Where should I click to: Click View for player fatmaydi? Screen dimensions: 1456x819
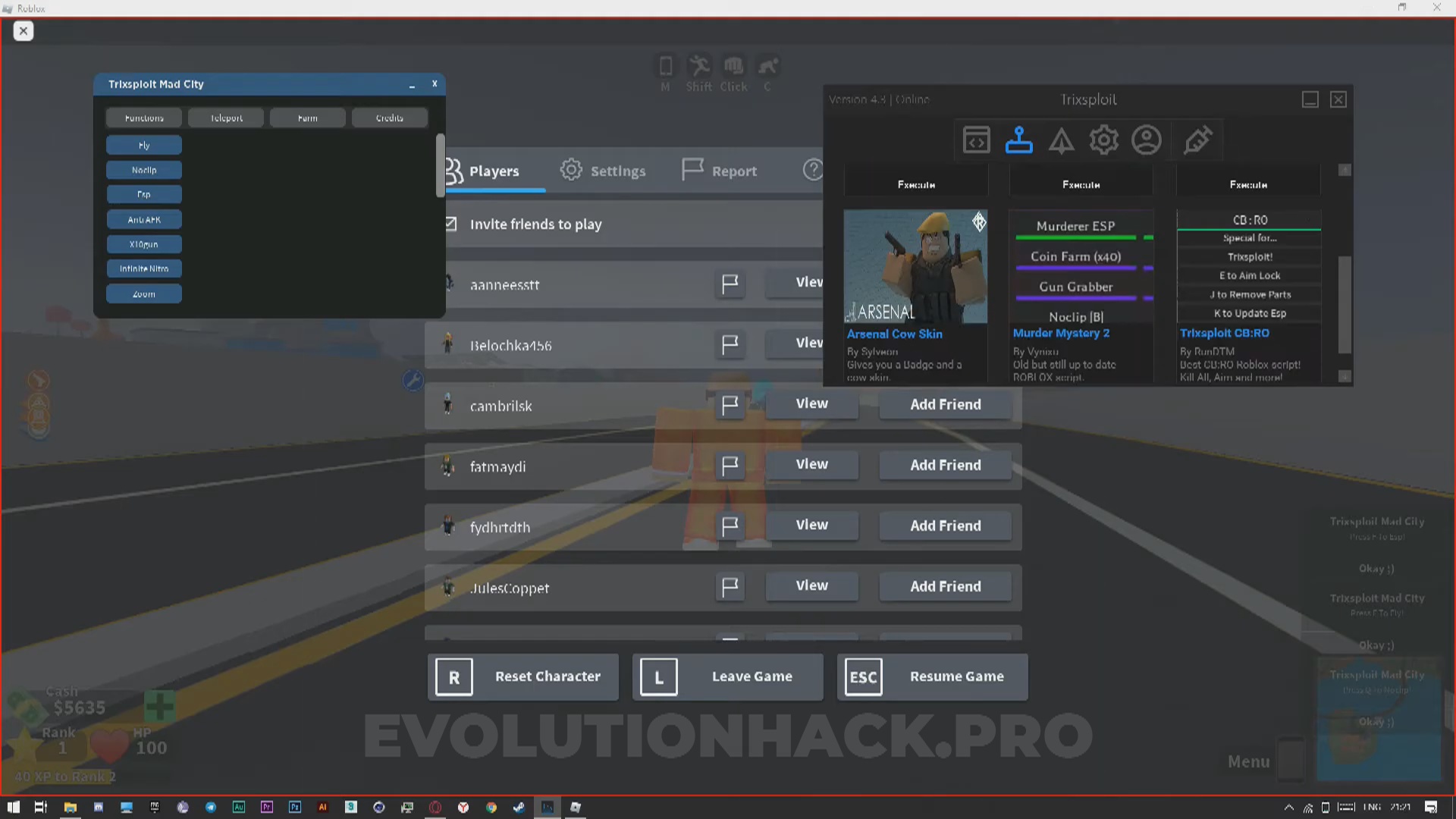coord(811,465)
